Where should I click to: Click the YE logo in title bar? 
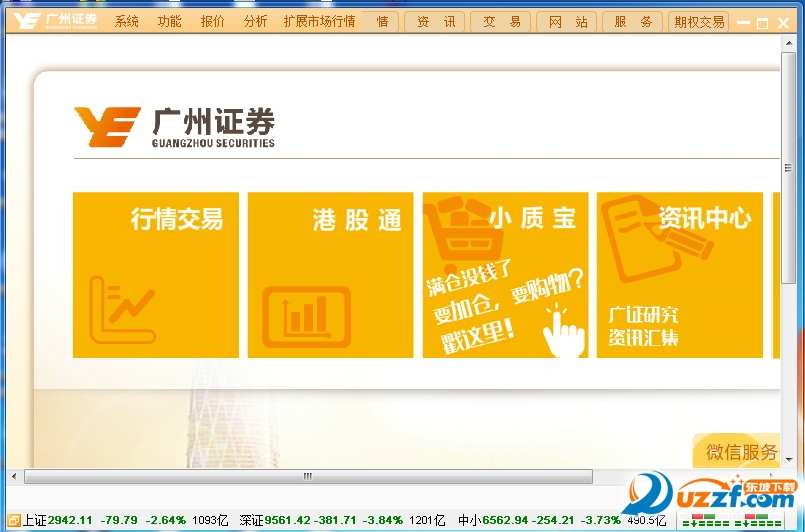26,21
